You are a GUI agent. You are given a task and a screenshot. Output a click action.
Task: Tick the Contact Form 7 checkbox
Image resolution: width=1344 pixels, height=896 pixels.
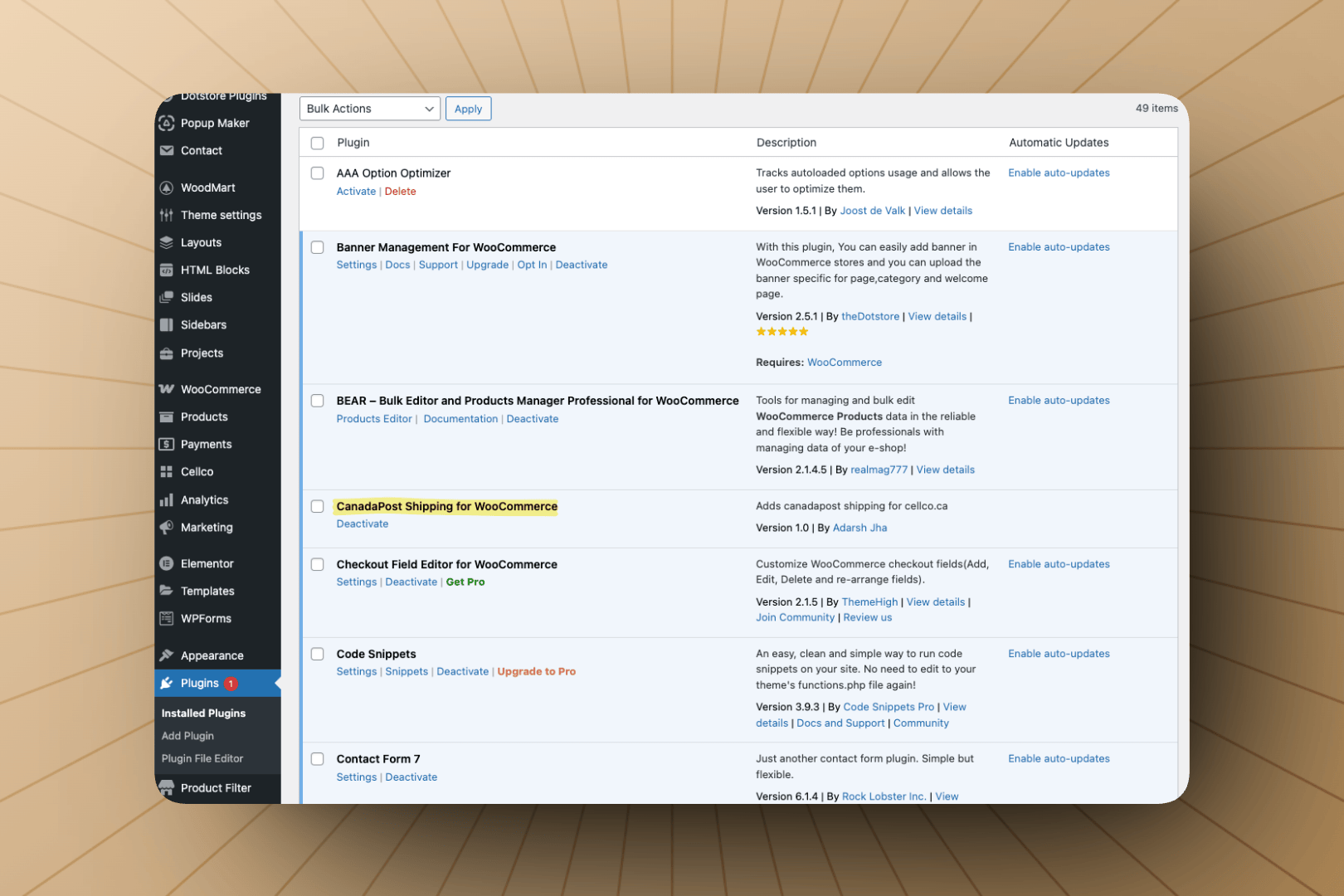click(x=317, y=759)
